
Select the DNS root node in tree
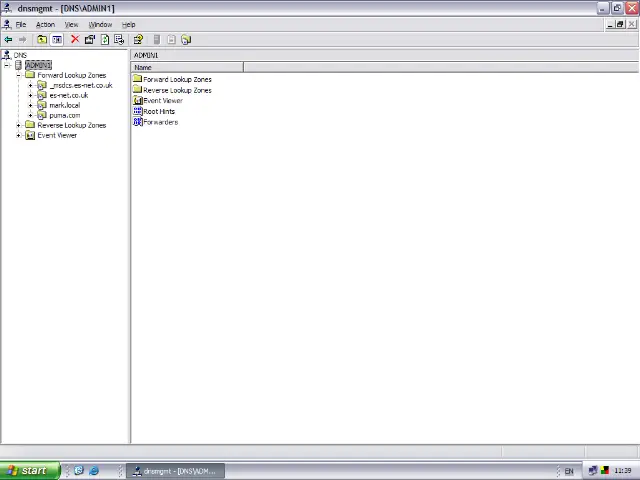point(20,55)
